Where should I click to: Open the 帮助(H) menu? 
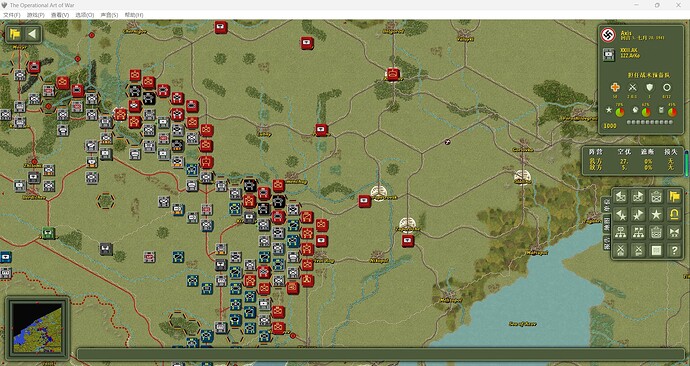point(134,15)
